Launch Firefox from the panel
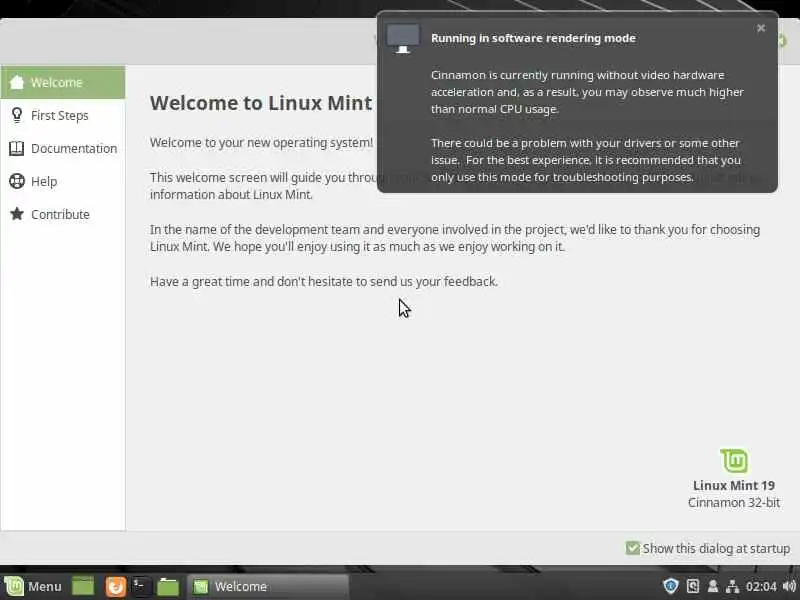Viewport: 800px width, 600px height. (116, 586)
